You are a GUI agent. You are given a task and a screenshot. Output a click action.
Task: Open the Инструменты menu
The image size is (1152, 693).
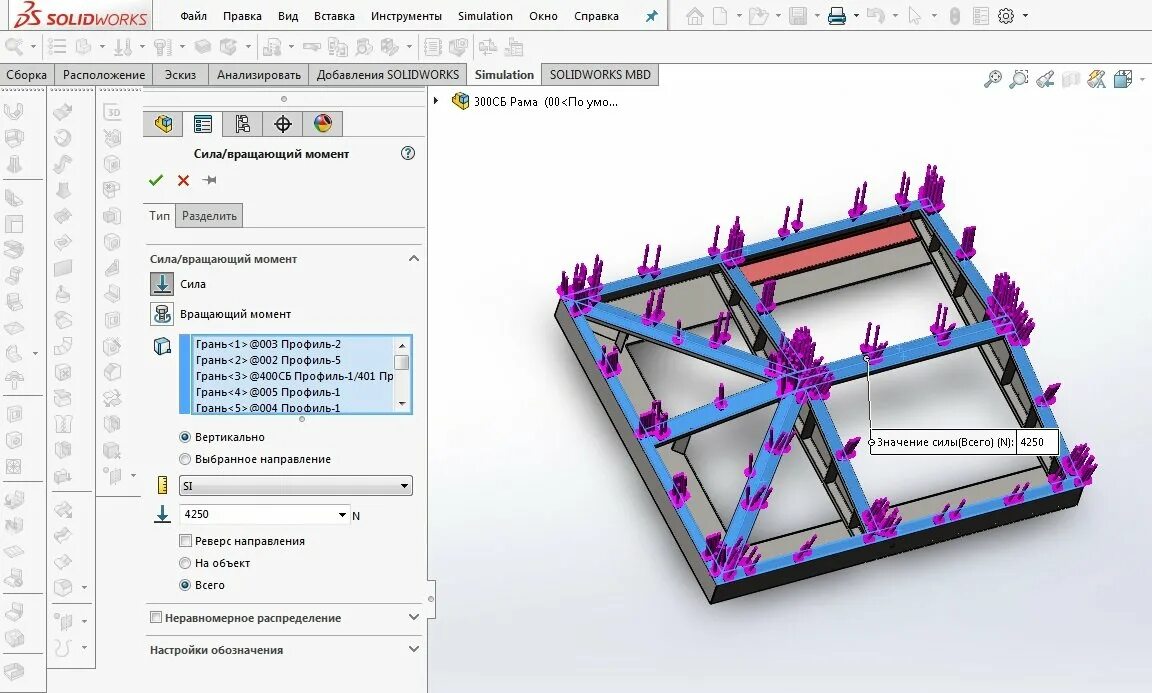coord(406,15)
